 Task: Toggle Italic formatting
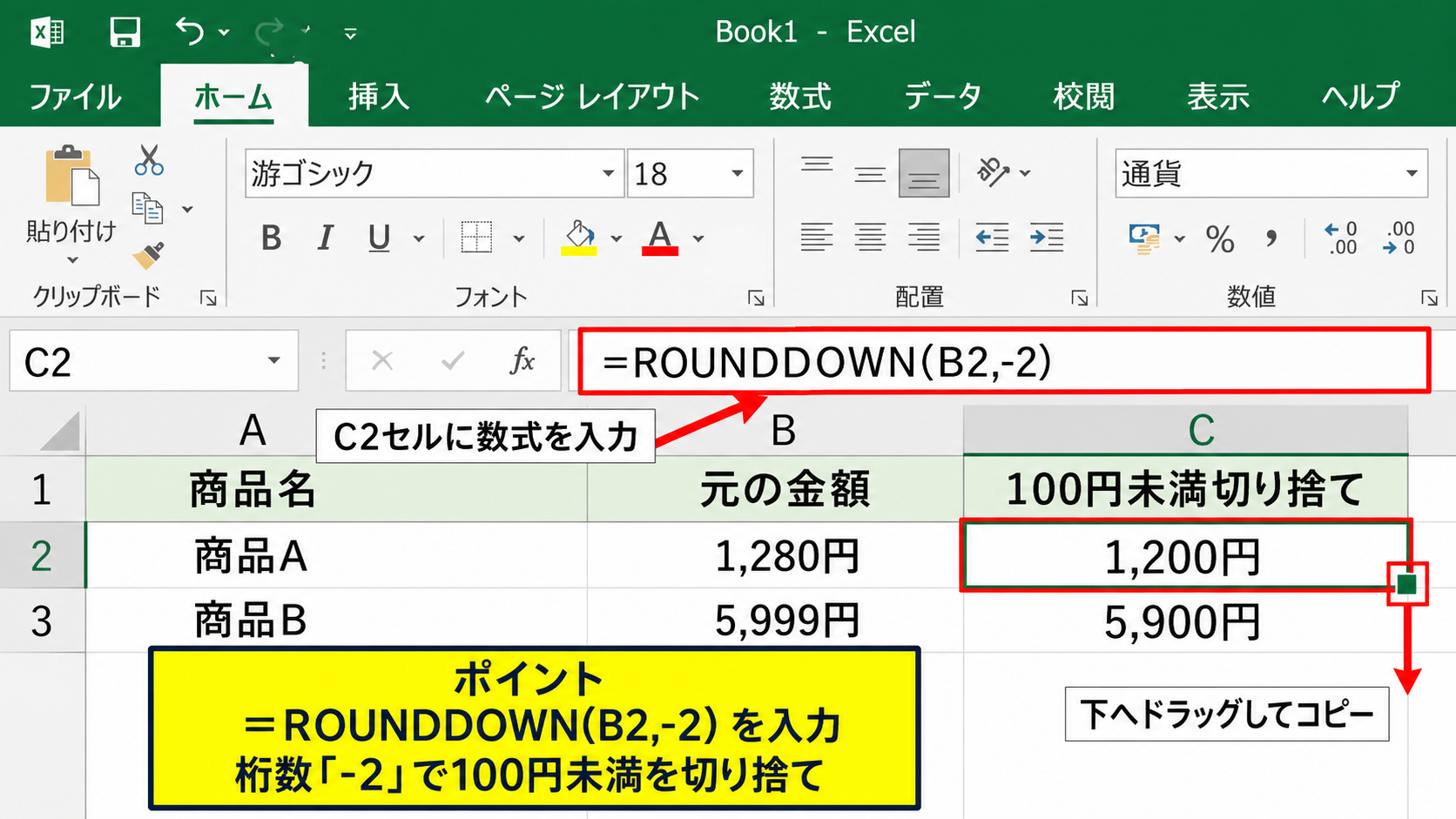click(325, 238)
